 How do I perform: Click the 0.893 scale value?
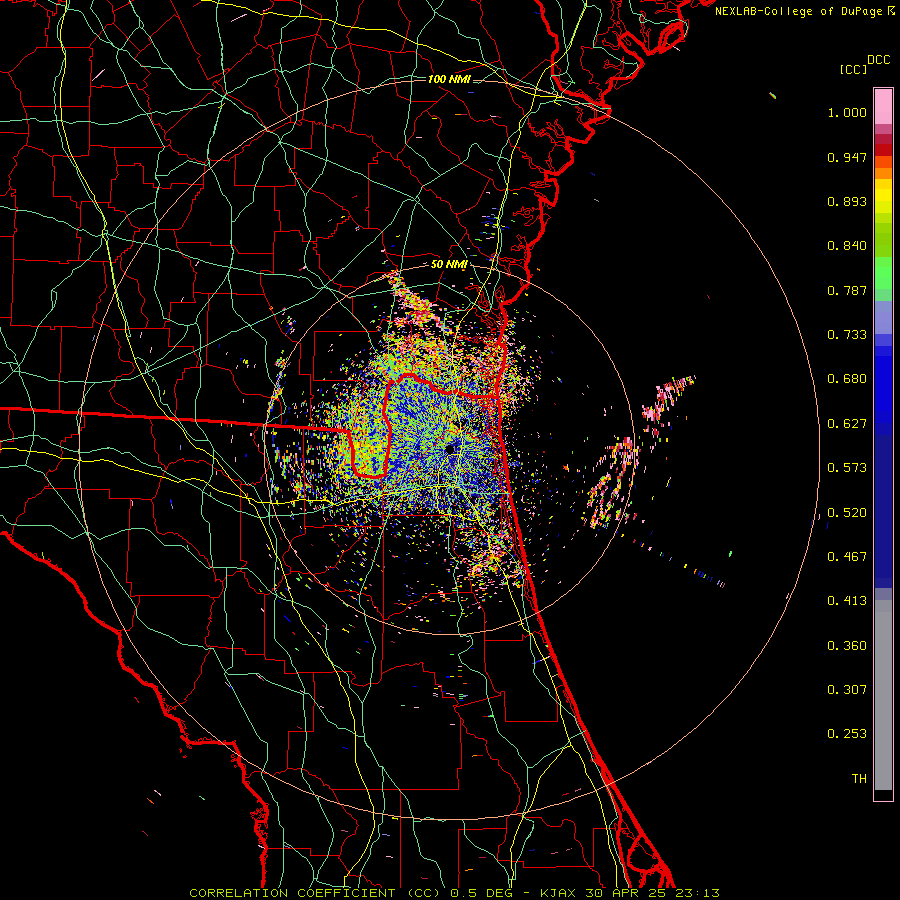tap(847, 201)
